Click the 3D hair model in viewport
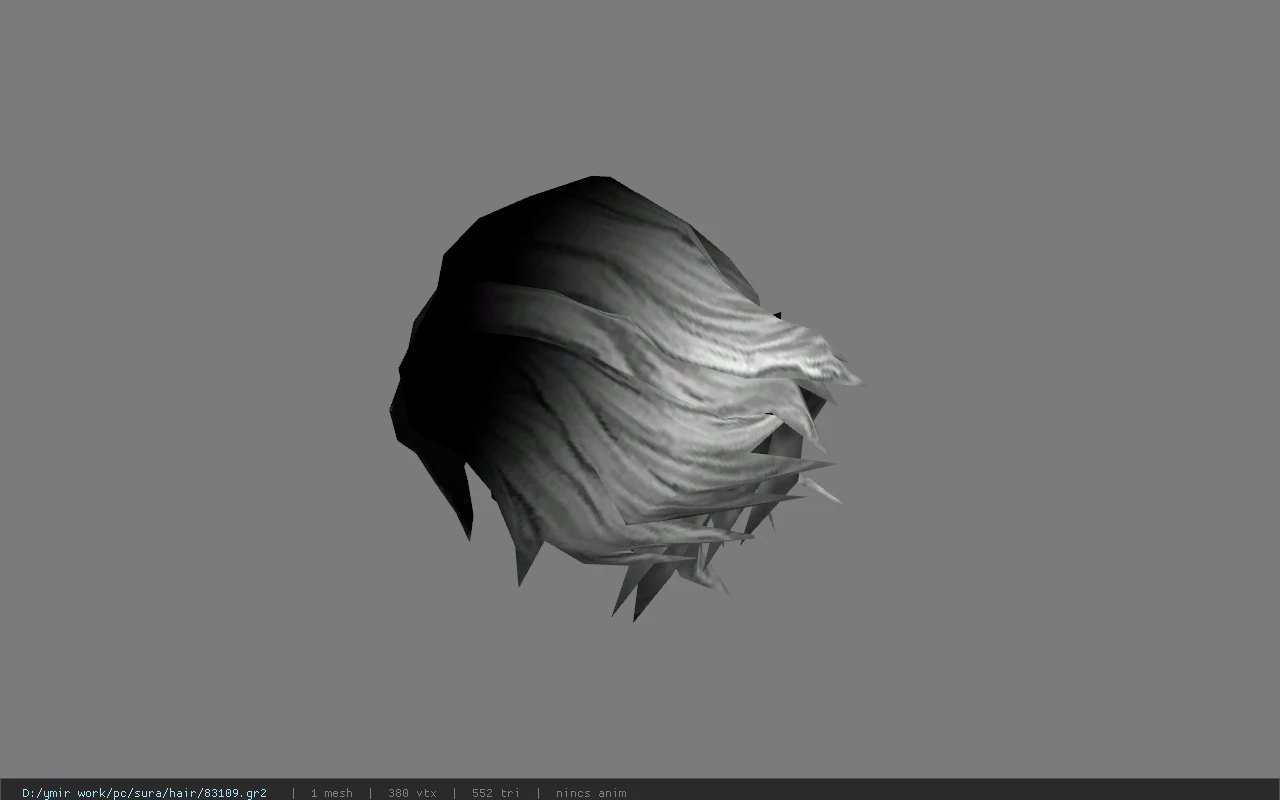 coord(625,398)
